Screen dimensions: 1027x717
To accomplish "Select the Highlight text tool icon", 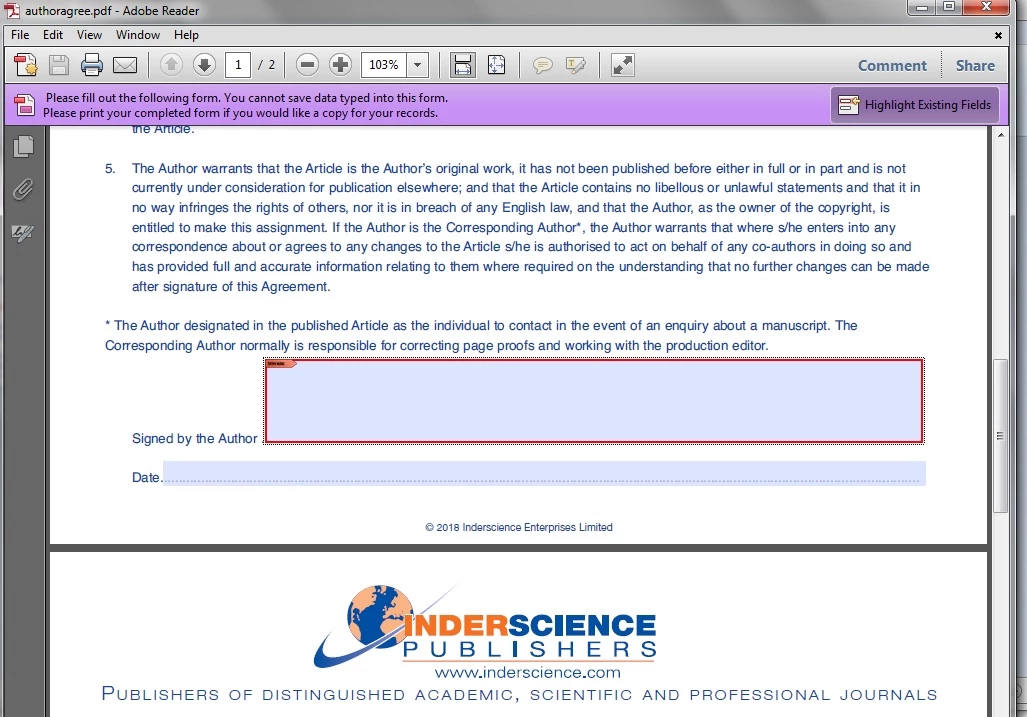I will tap(576, 65).
